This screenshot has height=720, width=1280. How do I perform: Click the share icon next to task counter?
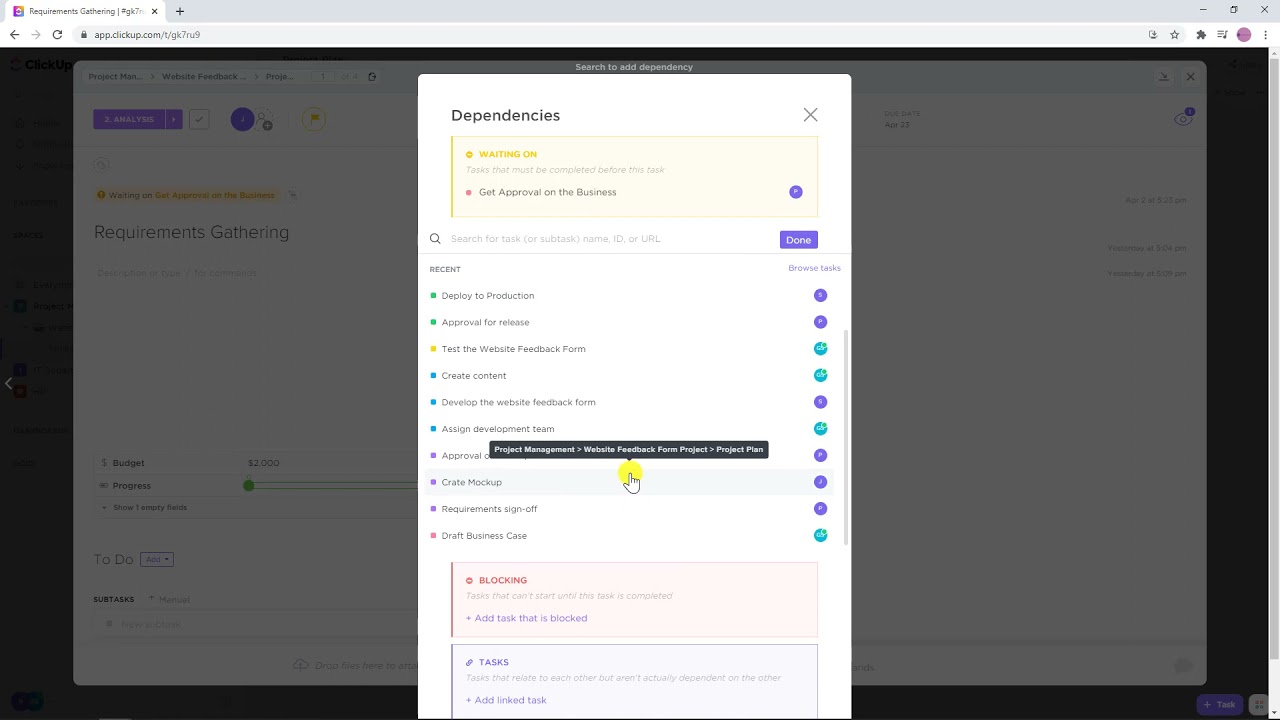tap(372, 76)
